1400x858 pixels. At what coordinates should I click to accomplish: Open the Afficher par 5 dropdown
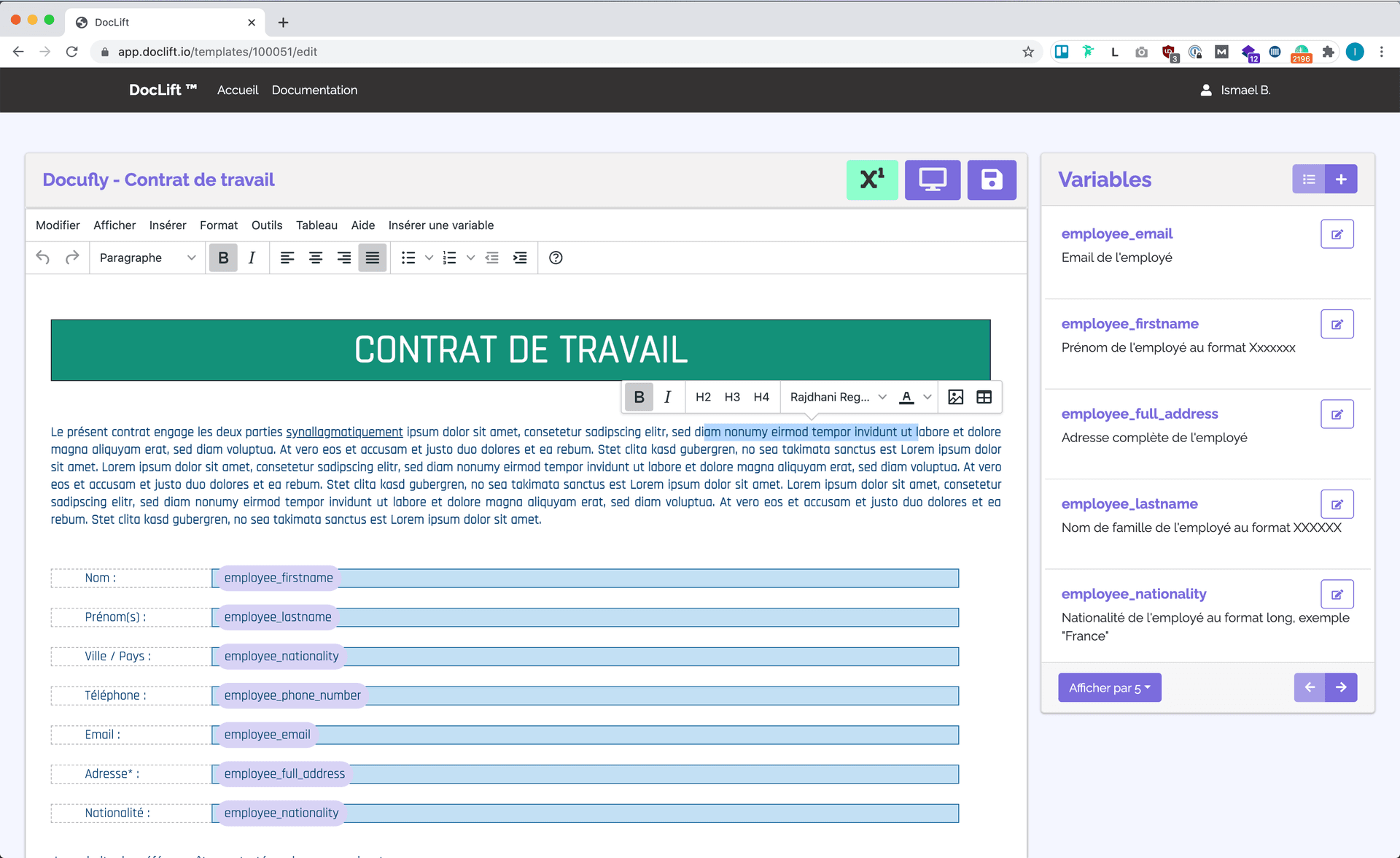point(1109,687)
